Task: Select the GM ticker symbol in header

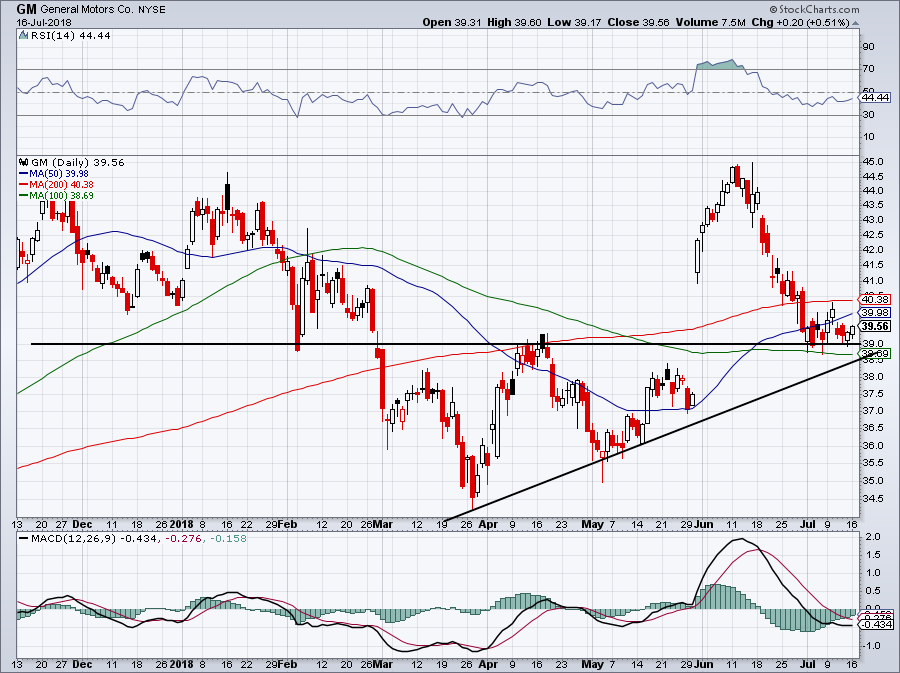Action: pyautogui.click(x=26, y=9)
